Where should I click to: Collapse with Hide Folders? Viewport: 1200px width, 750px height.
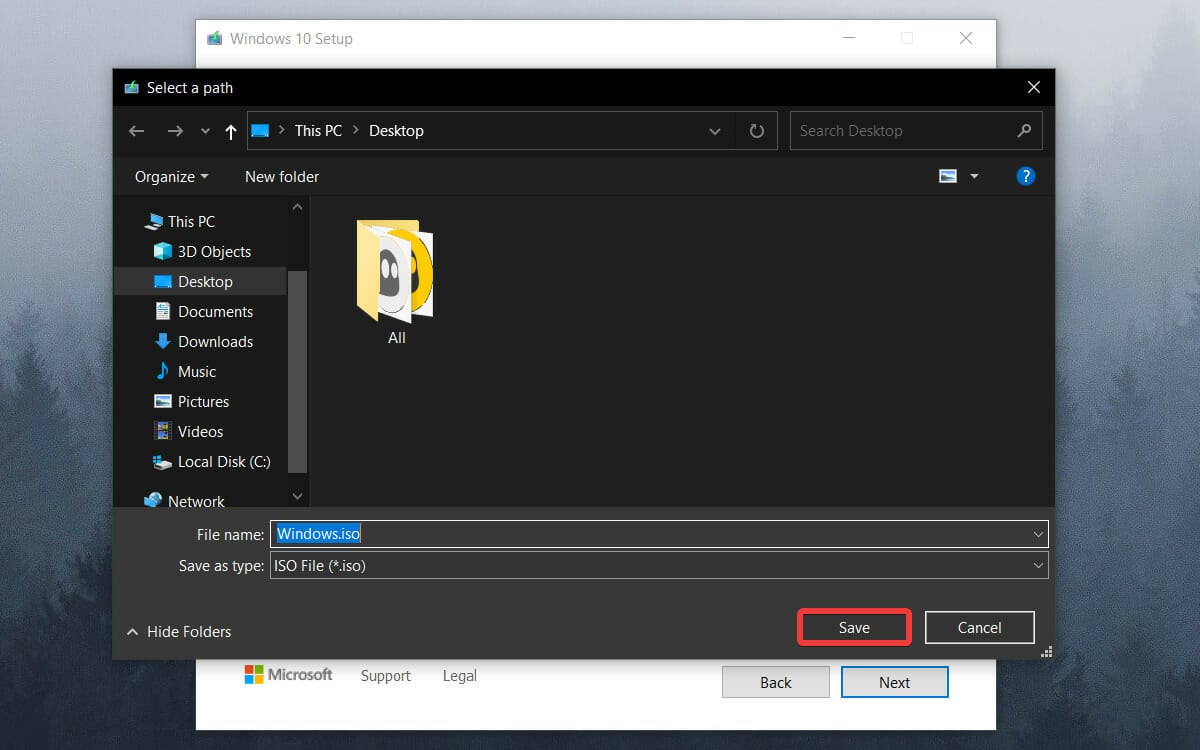tap(179, 632)
